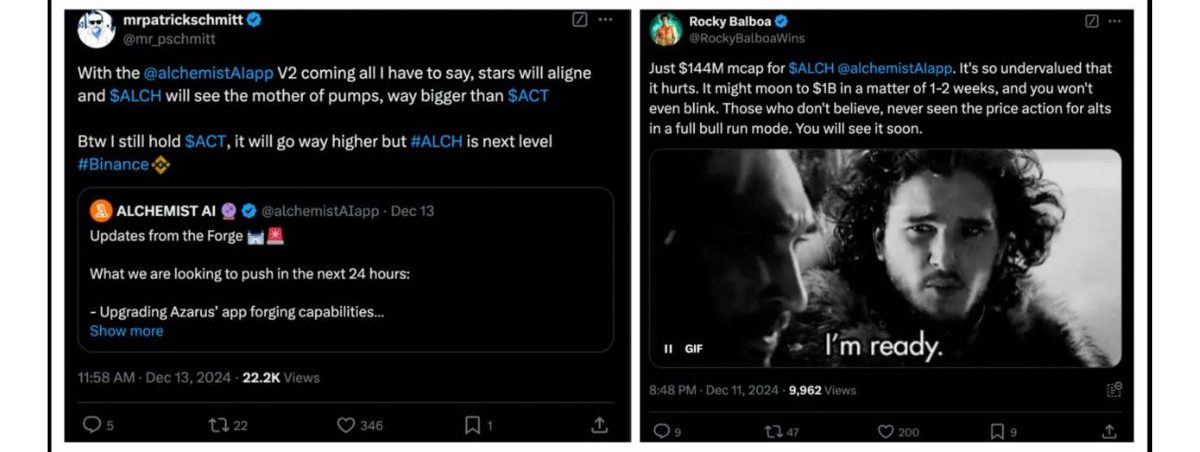1200x452 pixels.
Task: Share mrpatrickschmitt's tweet via share icon
Action: (x=599, y=425)
